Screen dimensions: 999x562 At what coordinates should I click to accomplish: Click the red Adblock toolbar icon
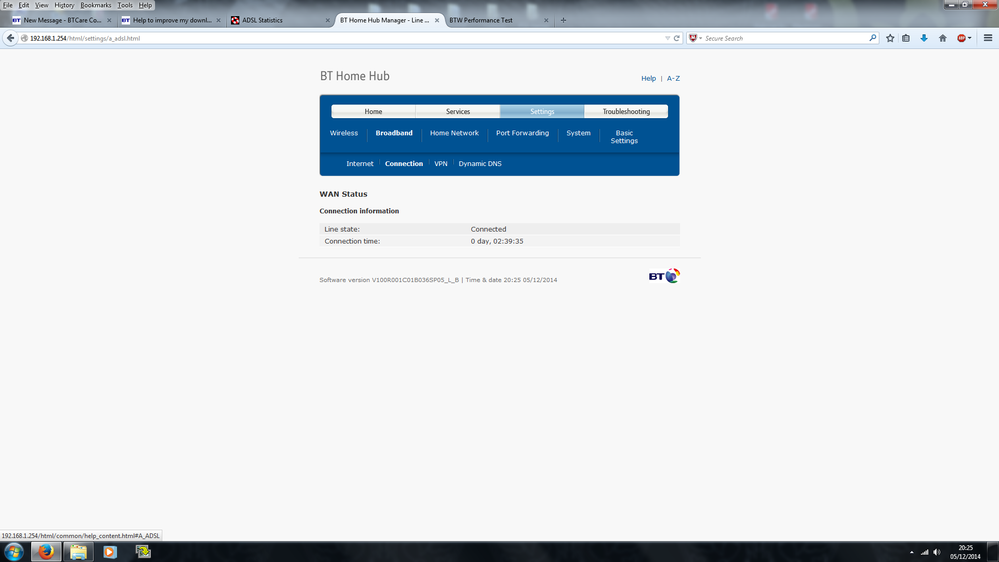tap(962, 38)
